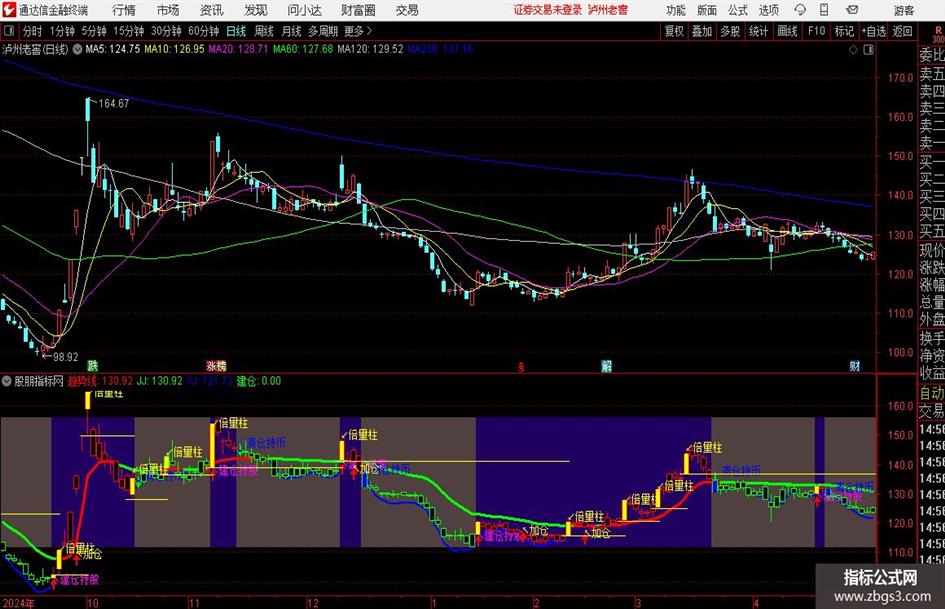Switch to 60分钟 period

pyautogui.click(x=203, y=31)
